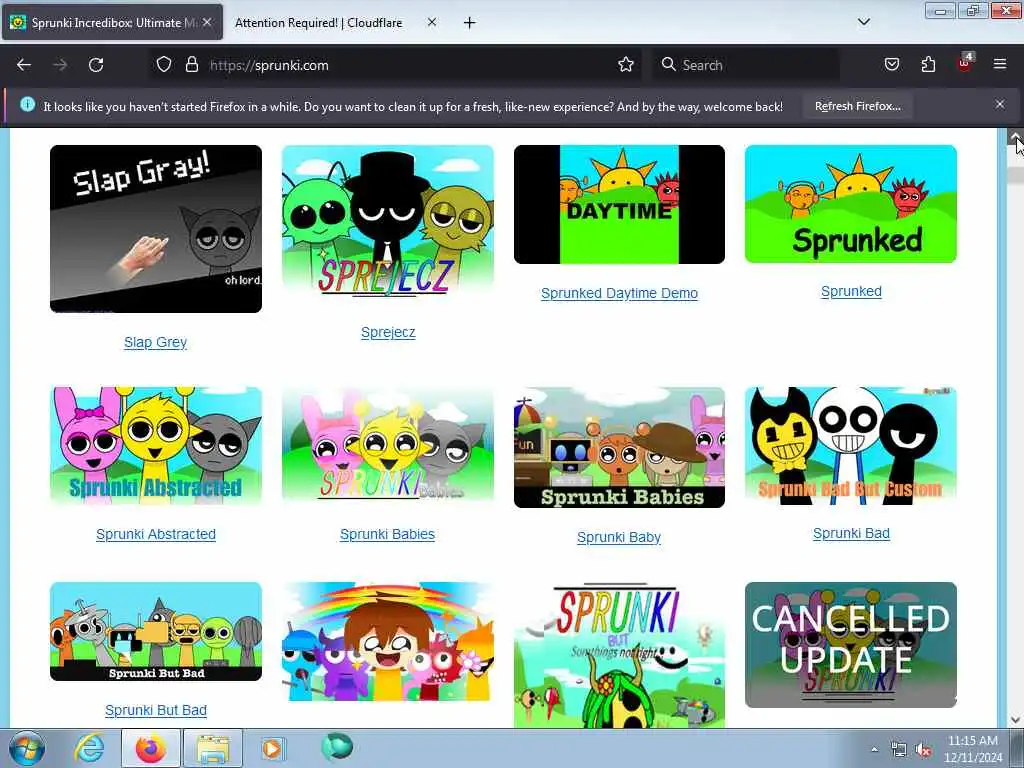1024x768 pixels.
Task: Show hidden system tray icons
Action: pyautogui.click(x=874, y=749)
